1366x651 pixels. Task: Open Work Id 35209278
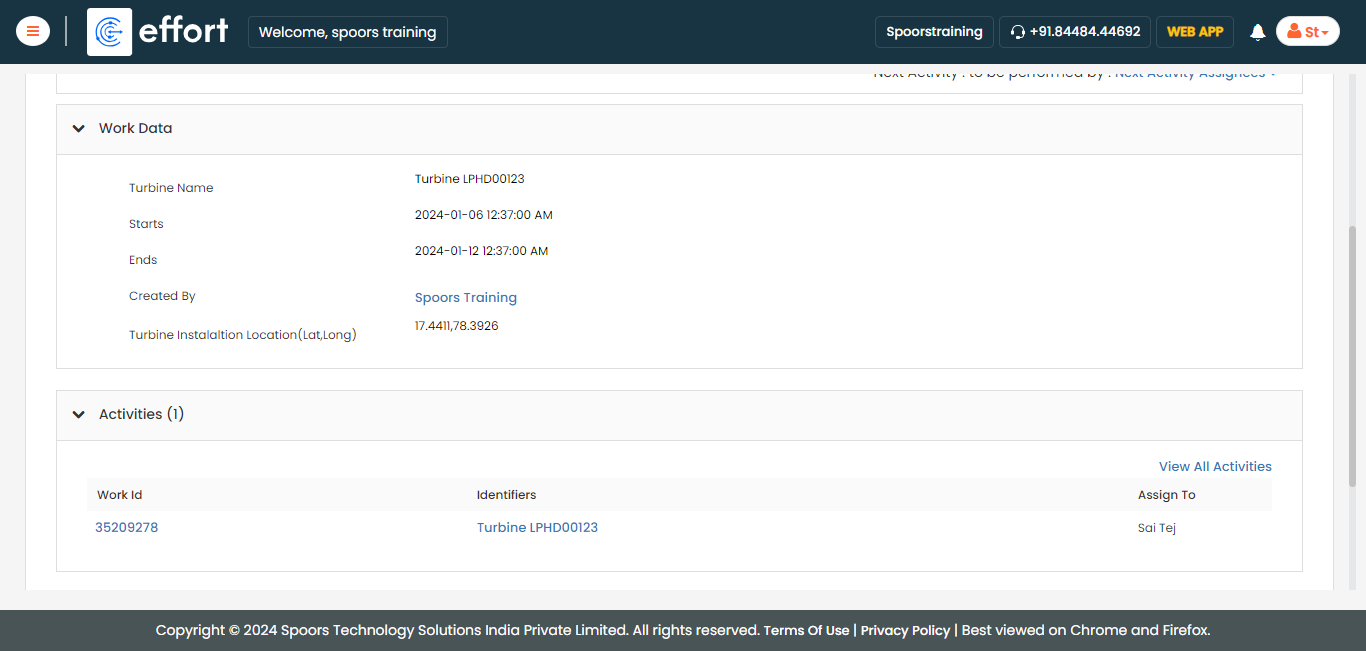pyautogui.click(x=126, y=528)
